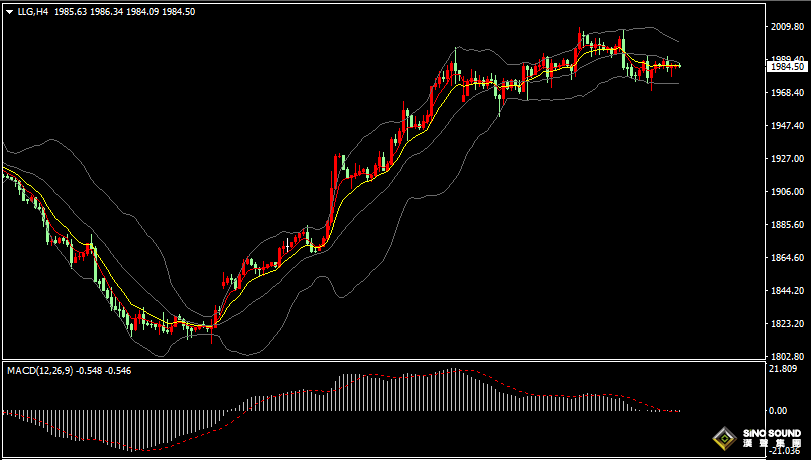
Task: Click the Sino Sound diamond logo
Action: (725, 439)
